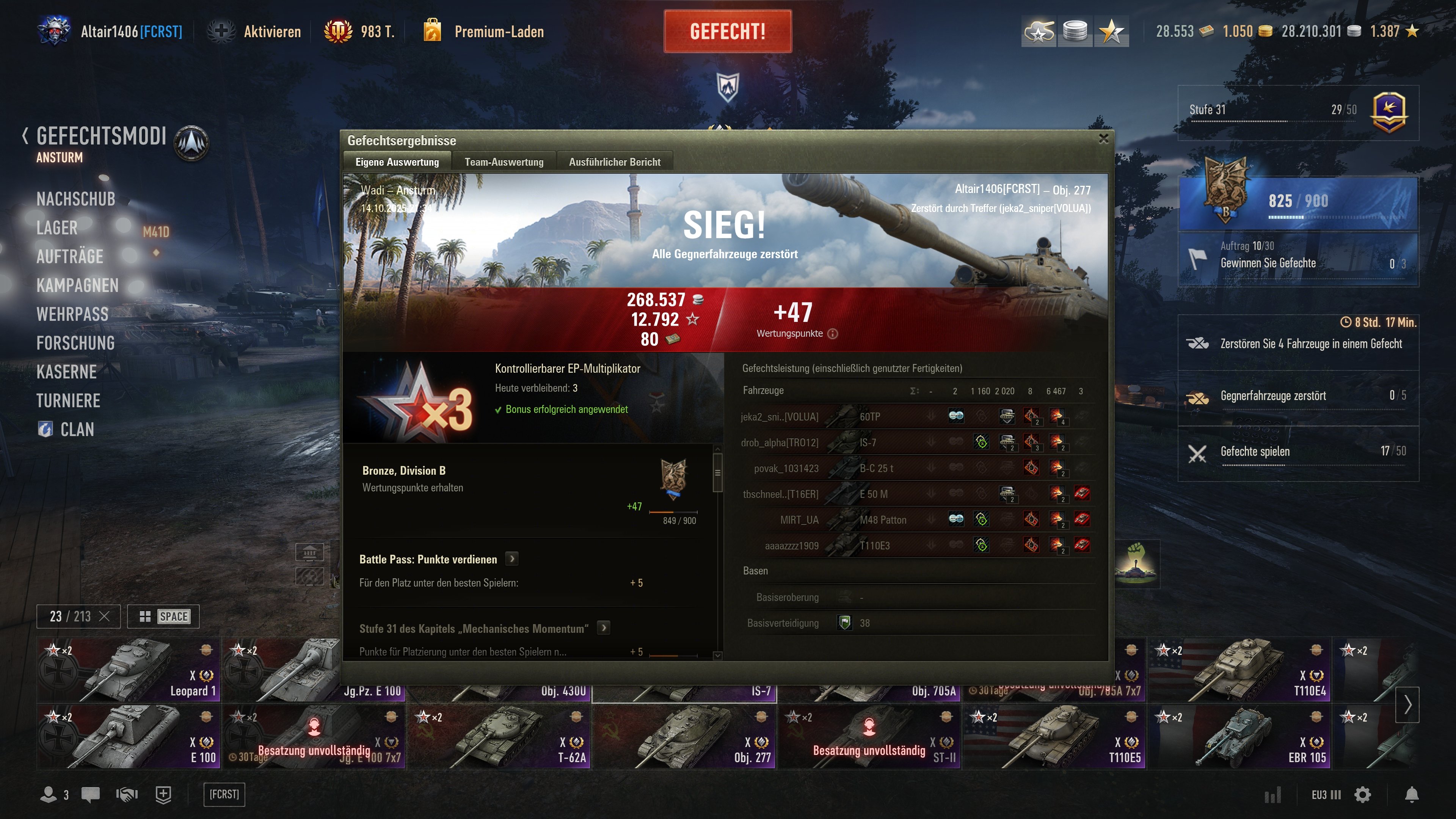The width and height of the screenshot is (1456, 819).
Task: Toggle the [FCRST] clan channel button
Action: click(x=224, y=794)
